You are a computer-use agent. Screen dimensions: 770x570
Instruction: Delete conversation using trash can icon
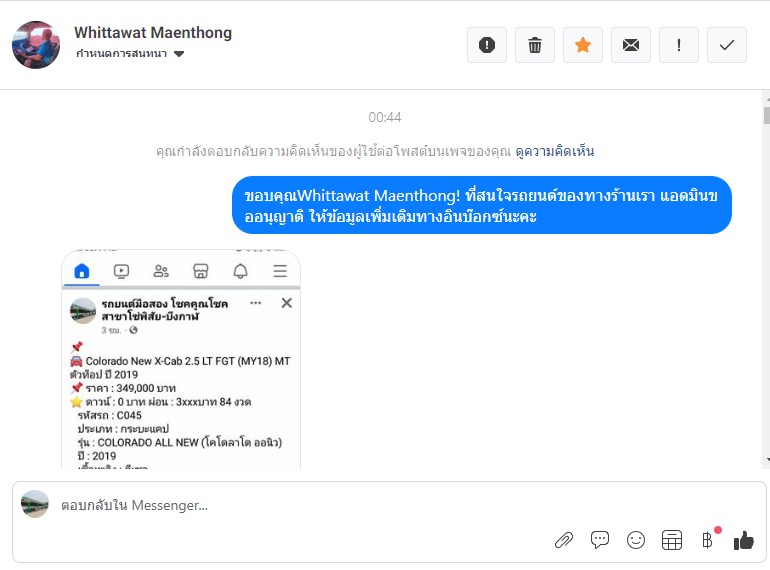pyautogui.click(x=535, y=45)
